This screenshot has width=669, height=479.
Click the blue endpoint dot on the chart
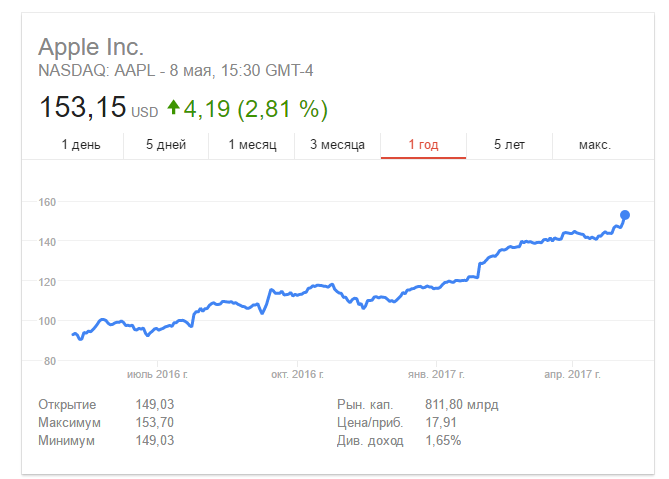point(625,215)
